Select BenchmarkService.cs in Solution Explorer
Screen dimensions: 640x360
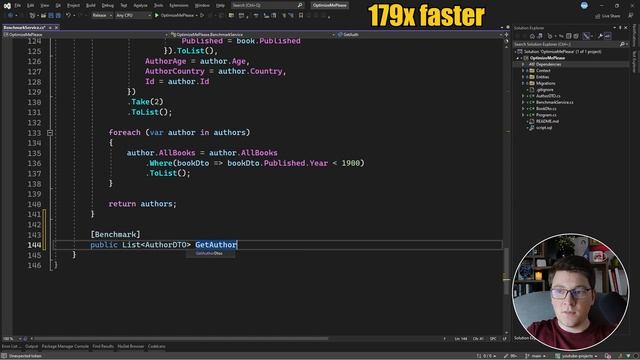pos(554,102)
